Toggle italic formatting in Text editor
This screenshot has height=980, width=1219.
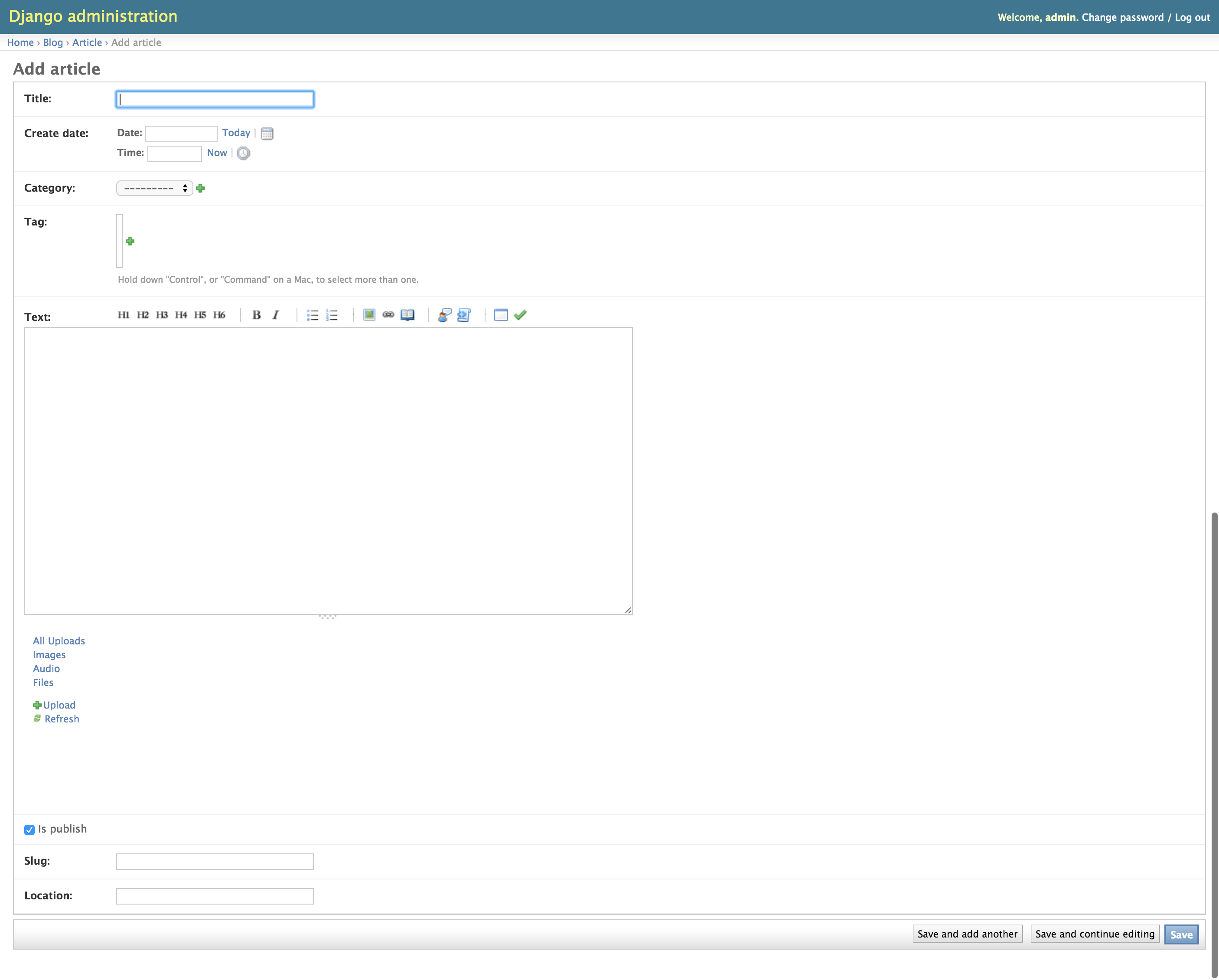click(275, 315)
